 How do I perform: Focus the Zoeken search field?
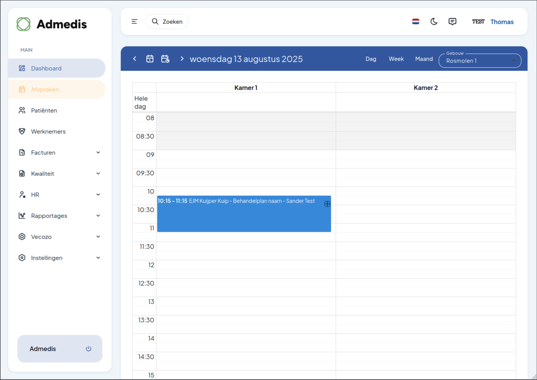(x=167, y=22)
